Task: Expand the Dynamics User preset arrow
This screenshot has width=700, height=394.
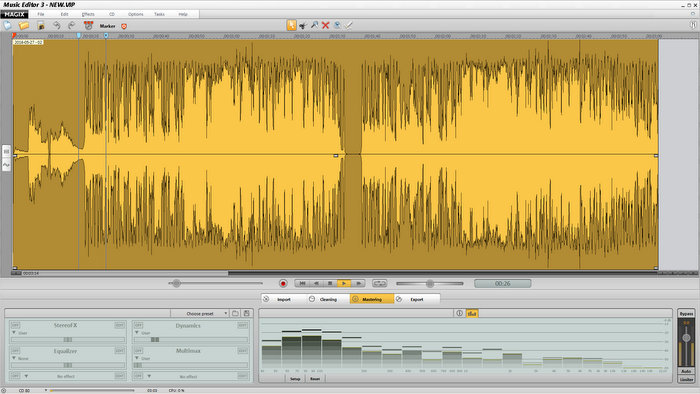Action: 137,332
